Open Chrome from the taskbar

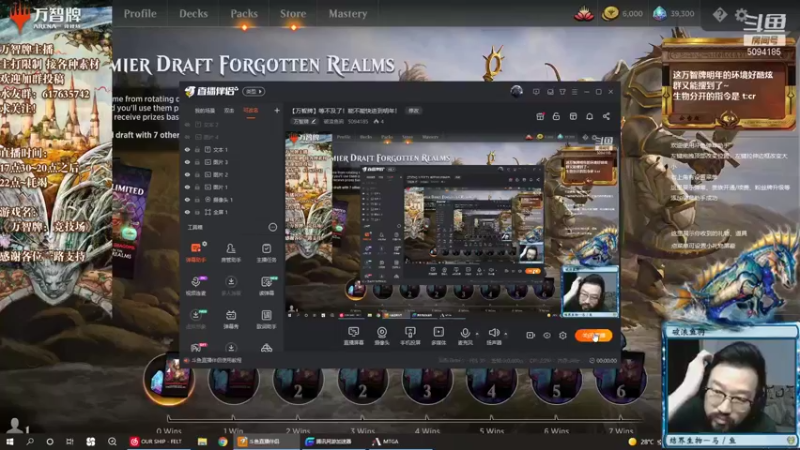point(222,441)
